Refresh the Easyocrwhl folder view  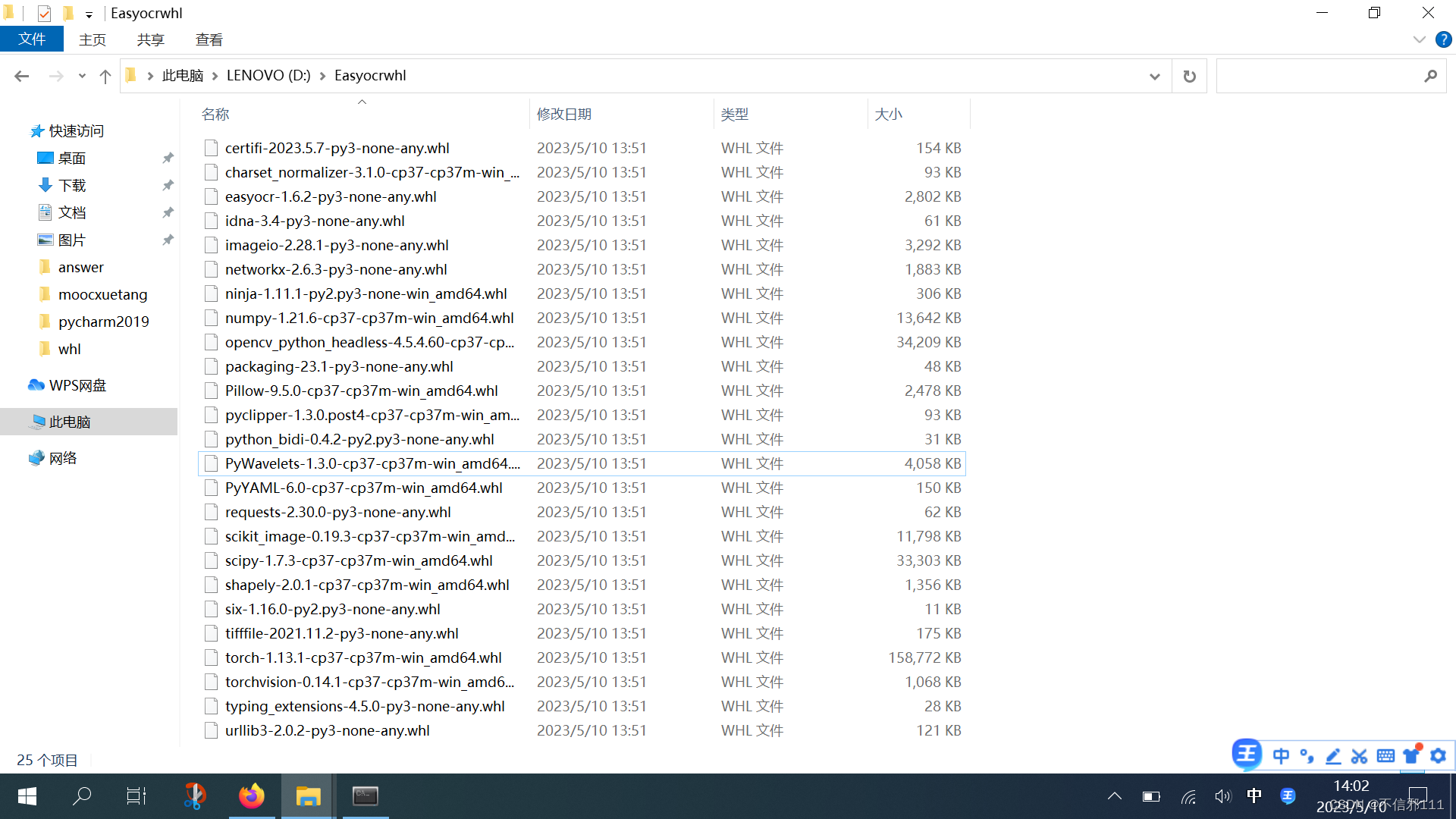(1189, 76)
